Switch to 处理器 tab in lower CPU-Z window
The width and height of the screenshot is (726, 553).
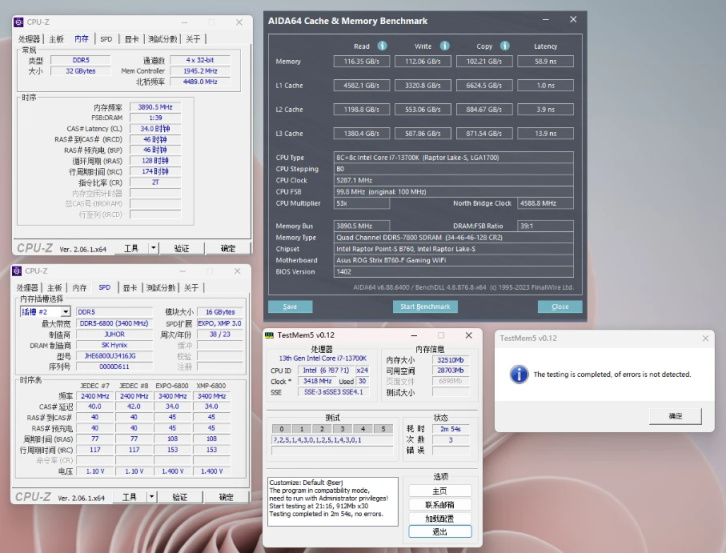tap(27, 288)
